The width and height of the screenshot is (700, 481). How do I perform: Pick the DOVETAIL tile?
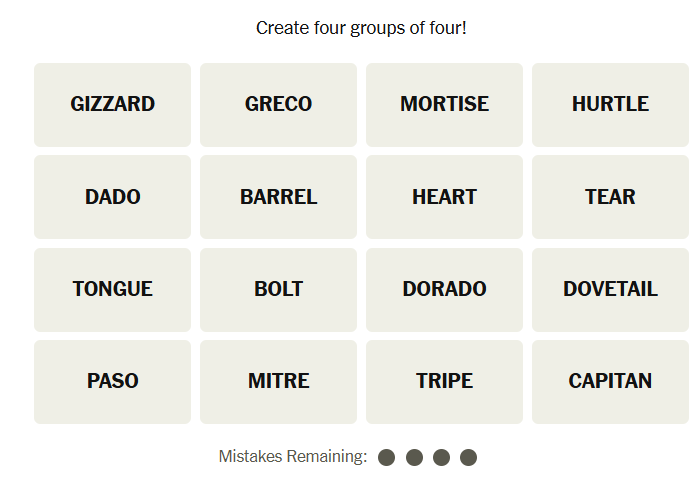click(610, 289)
